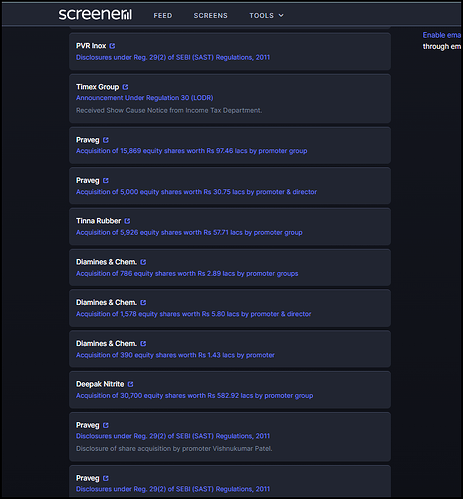Viewport: 463px width, 499px height.
Task: Open external link icon for last Praveg entry
Action: click(x=106, y=478)
